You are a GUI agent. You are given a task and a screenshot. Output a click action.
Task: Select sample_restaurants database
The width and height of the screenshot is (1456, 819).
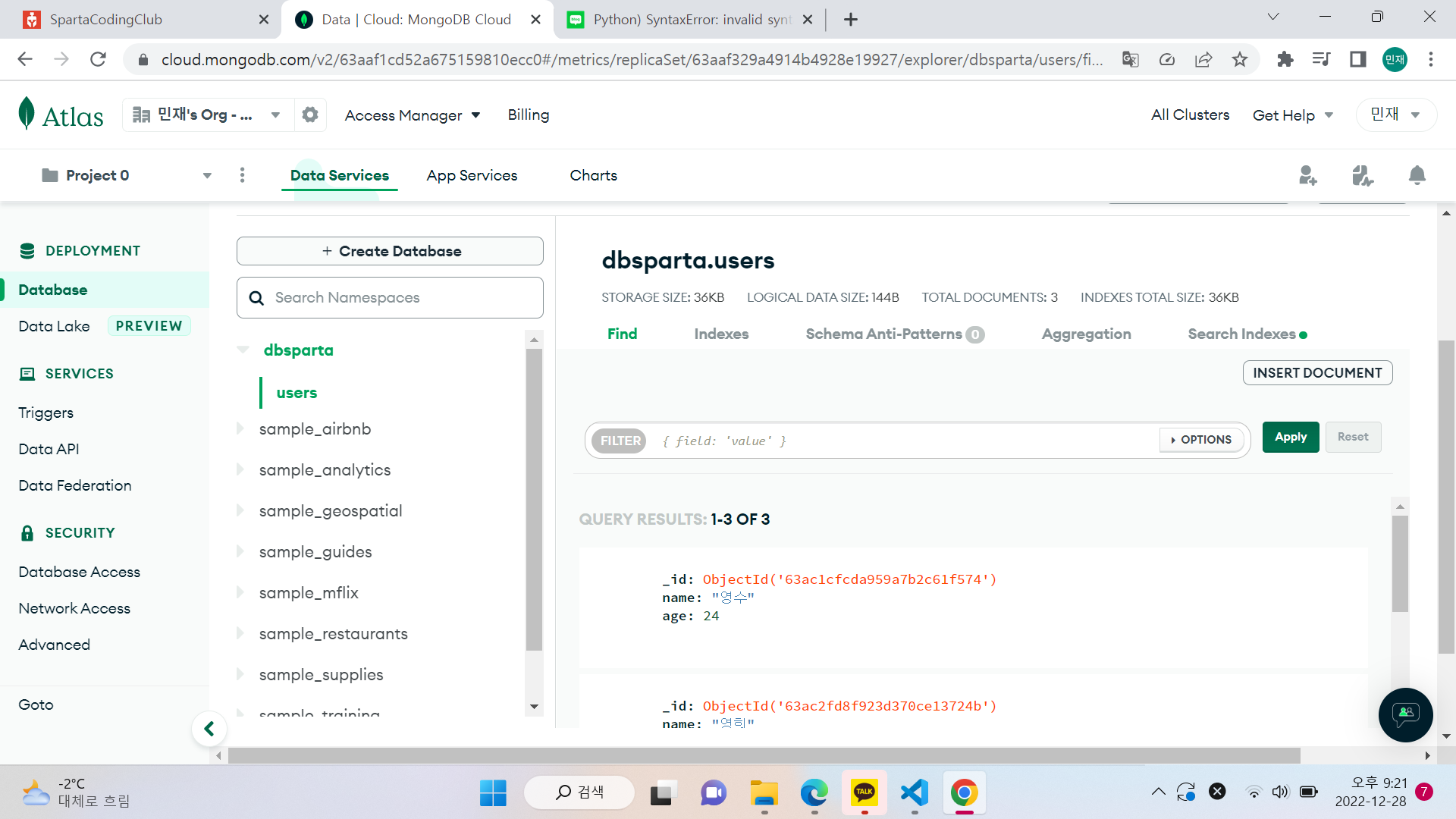[x=334, y=633]
